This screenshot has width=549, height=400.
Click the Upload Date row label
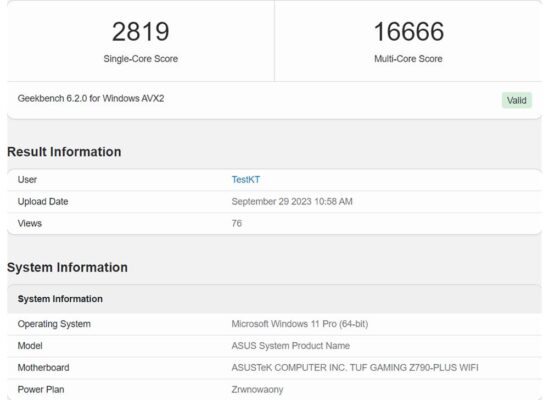click(x=43, y=202)
